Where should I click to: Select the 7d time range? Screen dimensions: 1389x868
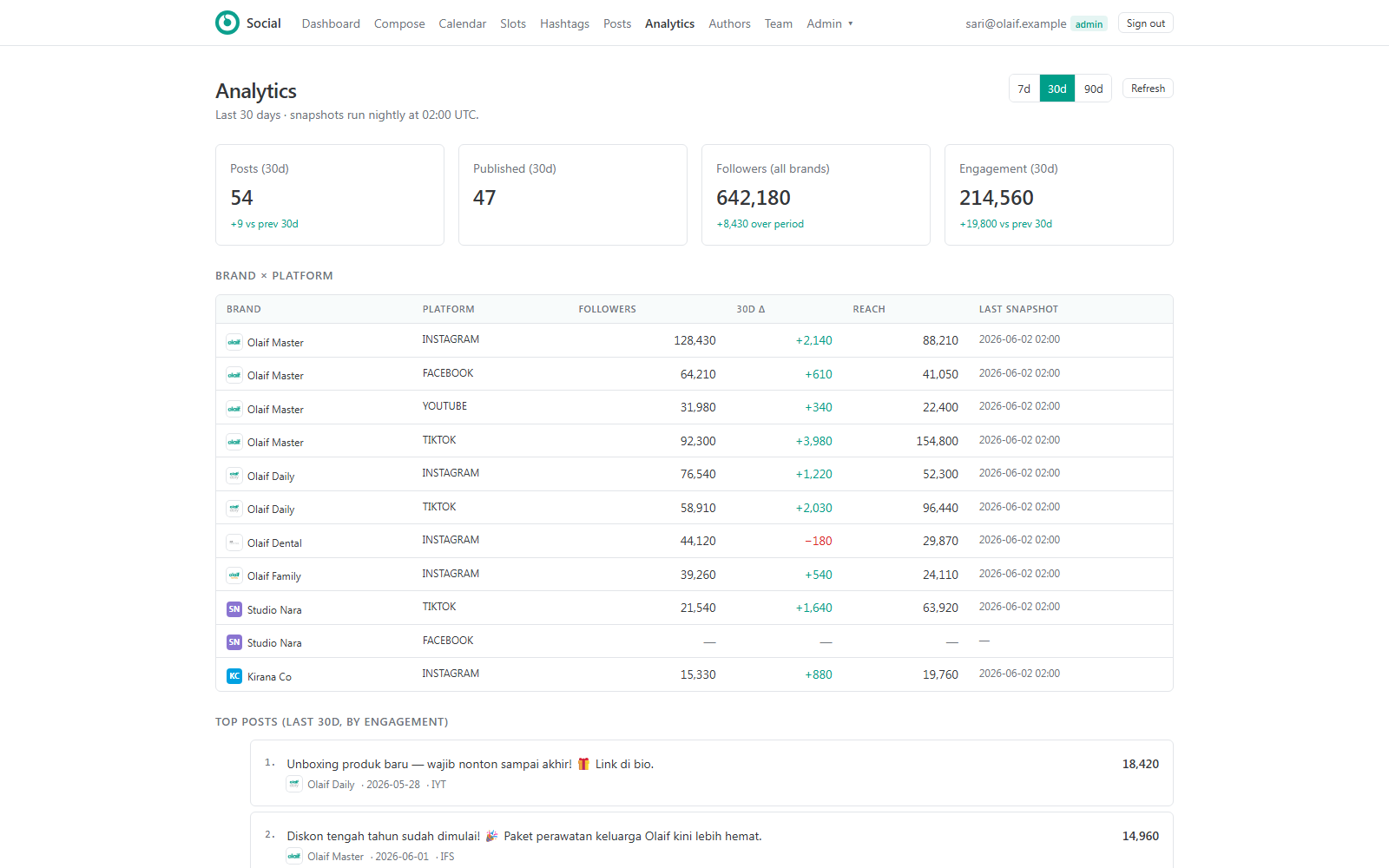(x=1024, y=89)
